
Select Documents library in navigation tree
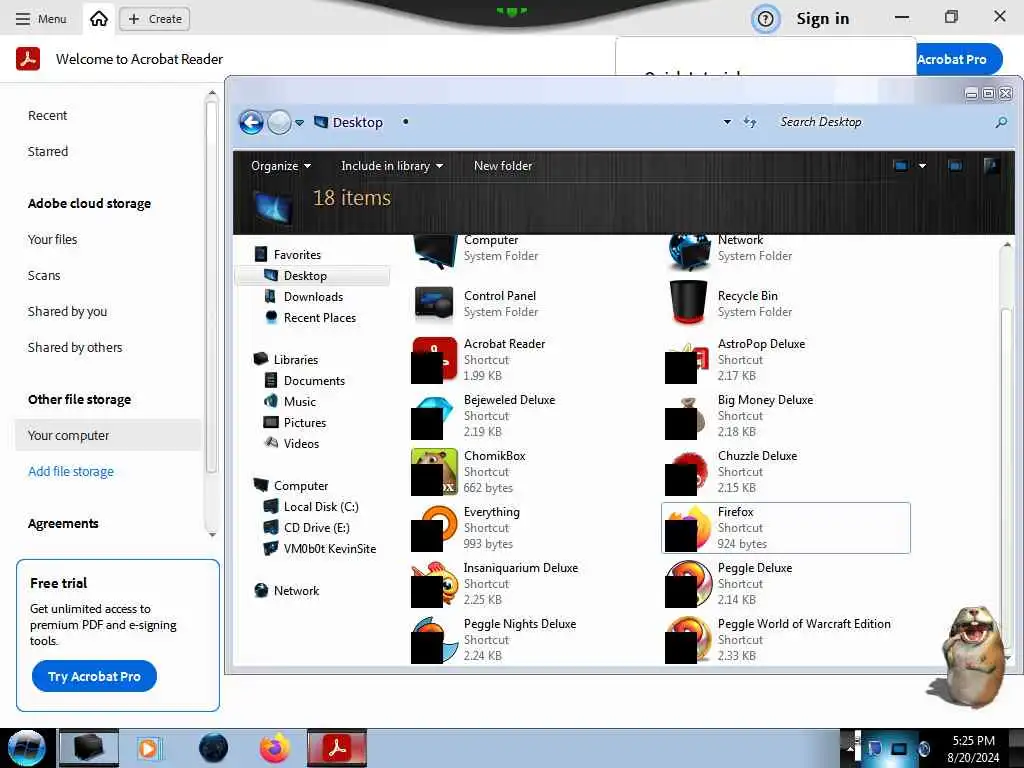[313, 381]
